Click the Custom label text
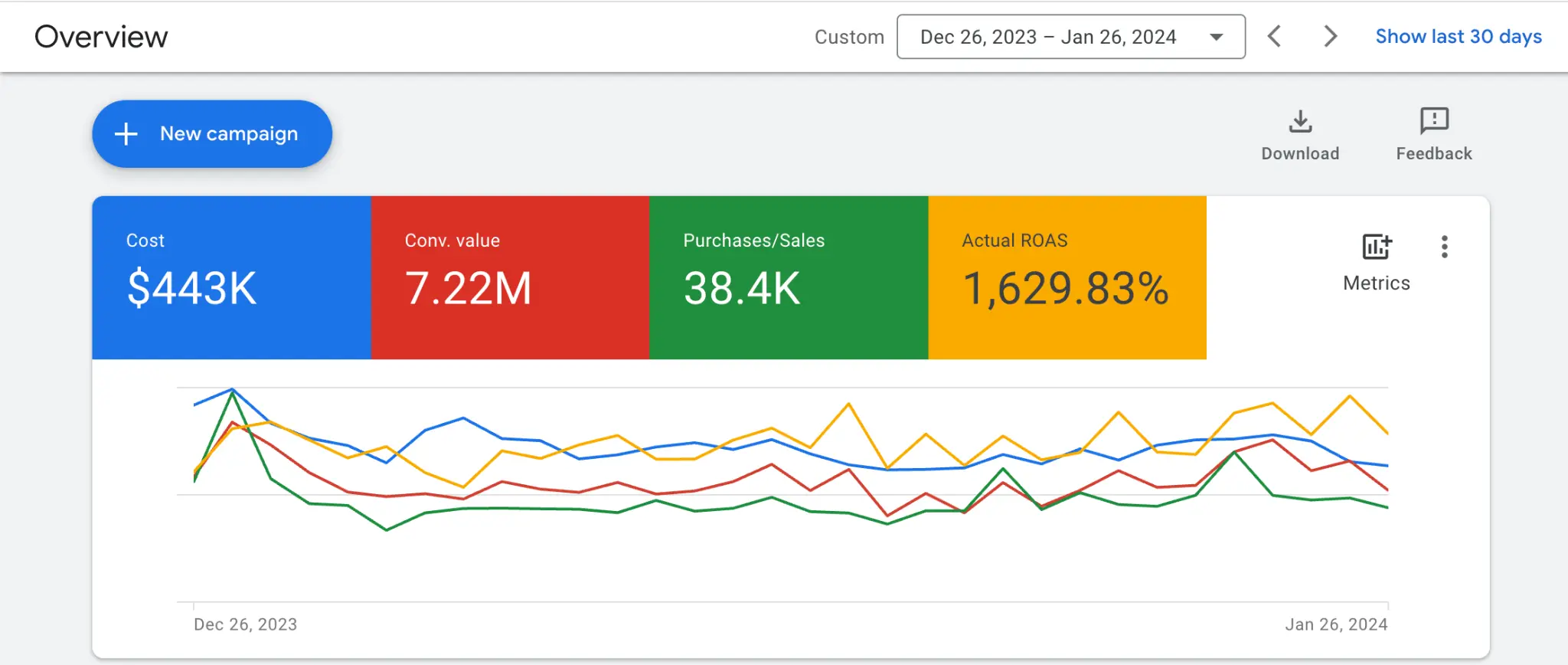Screen dimensions: 1568x665 click(x=849, y=37)
